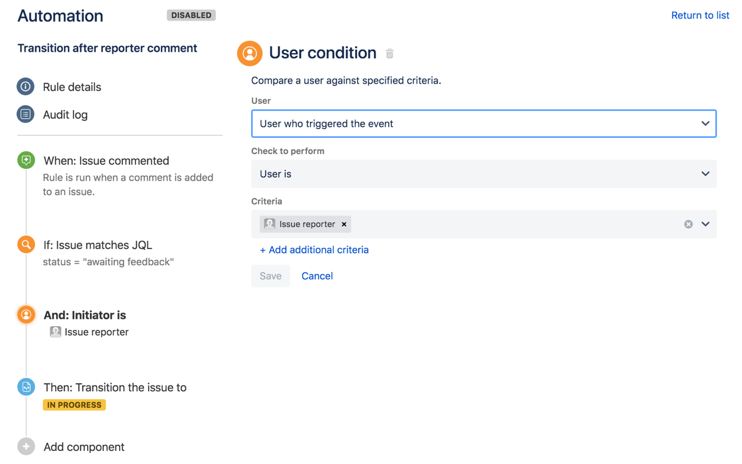Image resolution: width=742 pixels, height=464 pixels.
Task: Click the orange JQL search condition icon
Action: (26, 245)
